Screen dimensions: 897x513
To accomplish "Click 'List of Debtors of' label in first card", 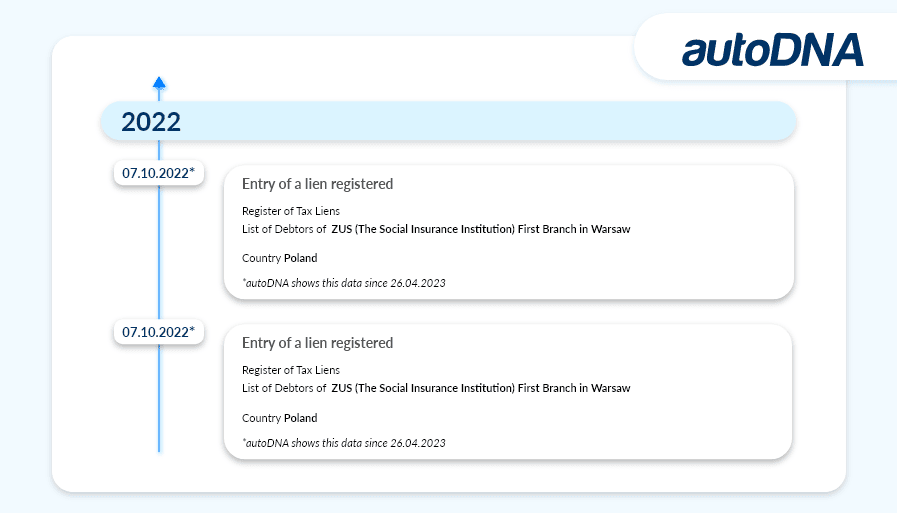I will [x=284, y=229].
